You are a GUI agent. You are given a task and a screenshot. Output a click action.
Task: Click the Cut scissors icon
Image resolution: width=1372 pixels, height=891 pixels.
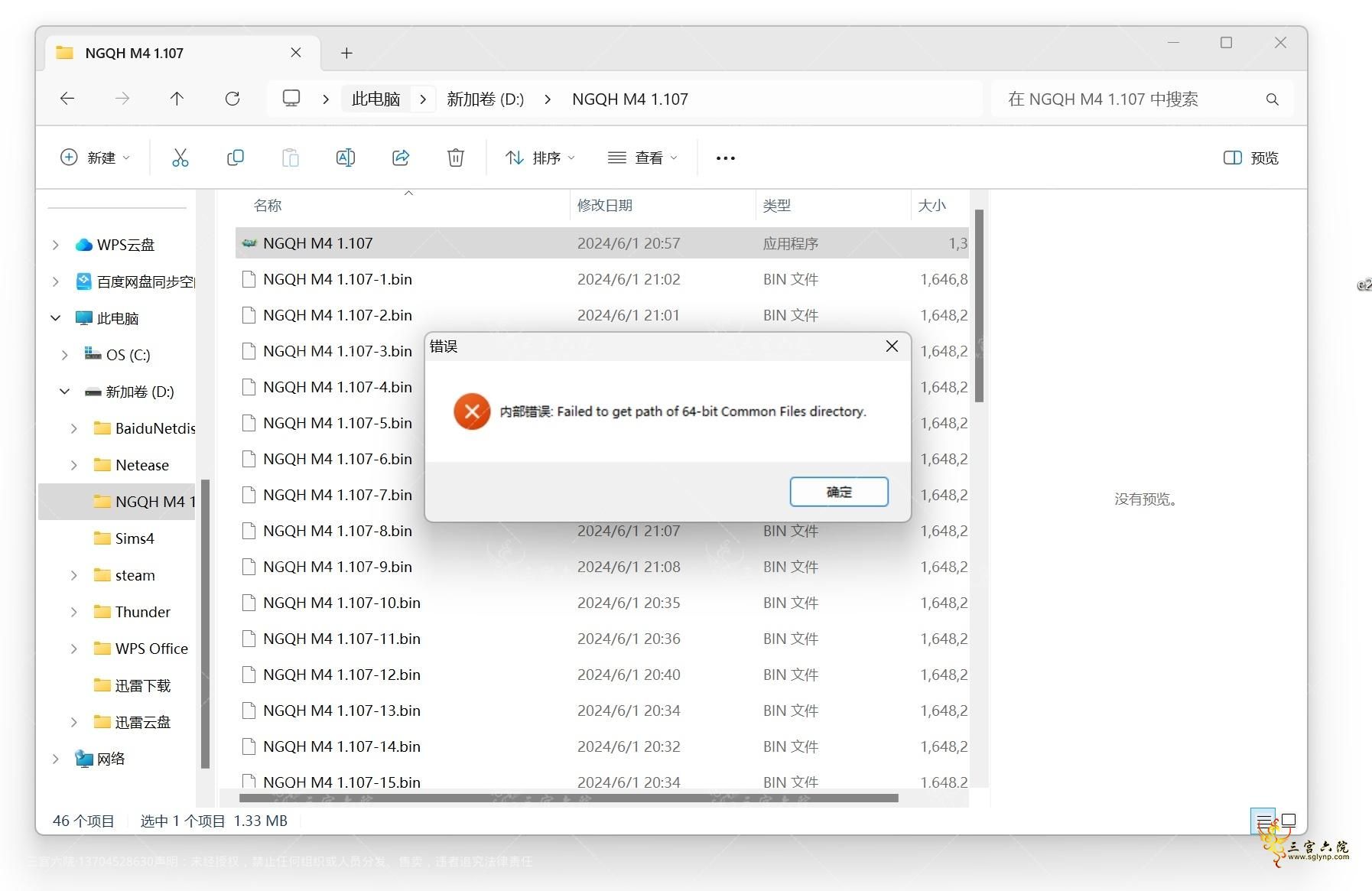(x=180, y=158)
